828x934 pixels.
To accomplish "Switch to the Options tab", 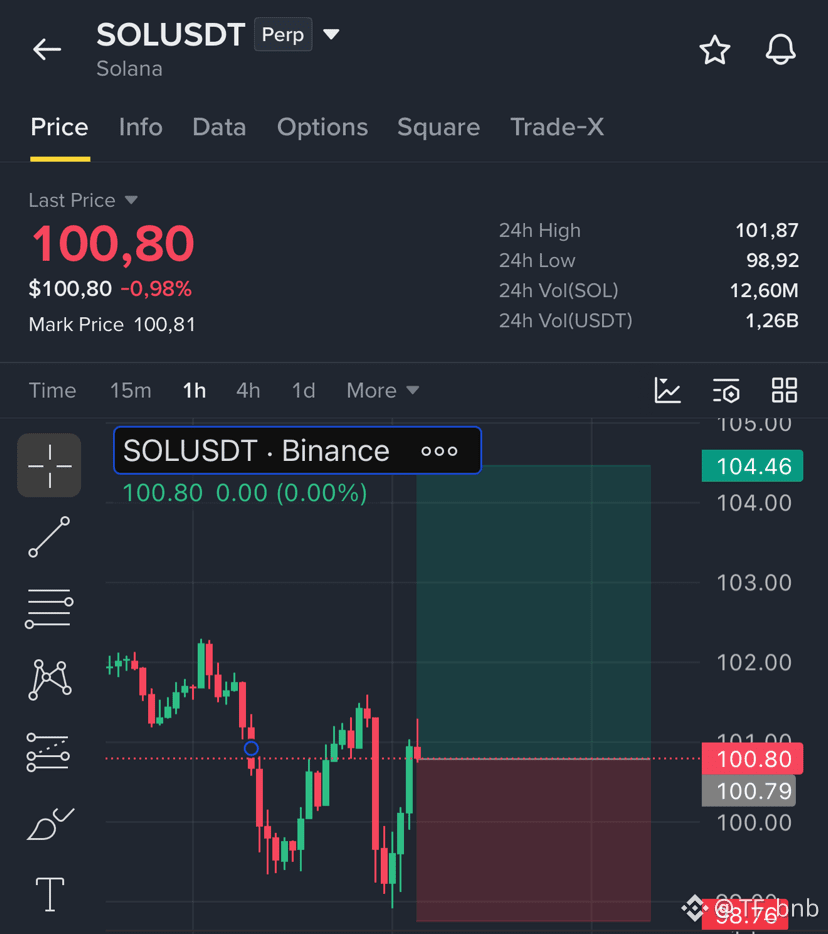I will pos(322,127).
